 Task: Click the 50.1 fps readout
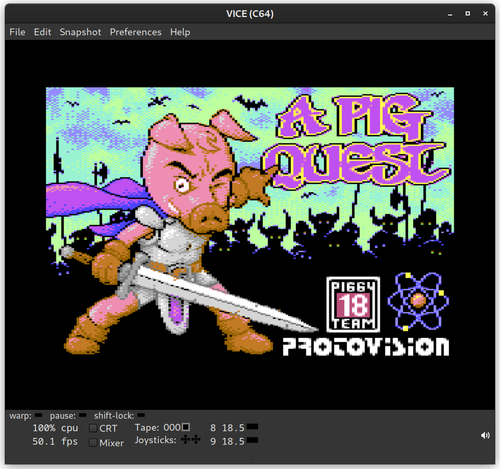(55, 442)
